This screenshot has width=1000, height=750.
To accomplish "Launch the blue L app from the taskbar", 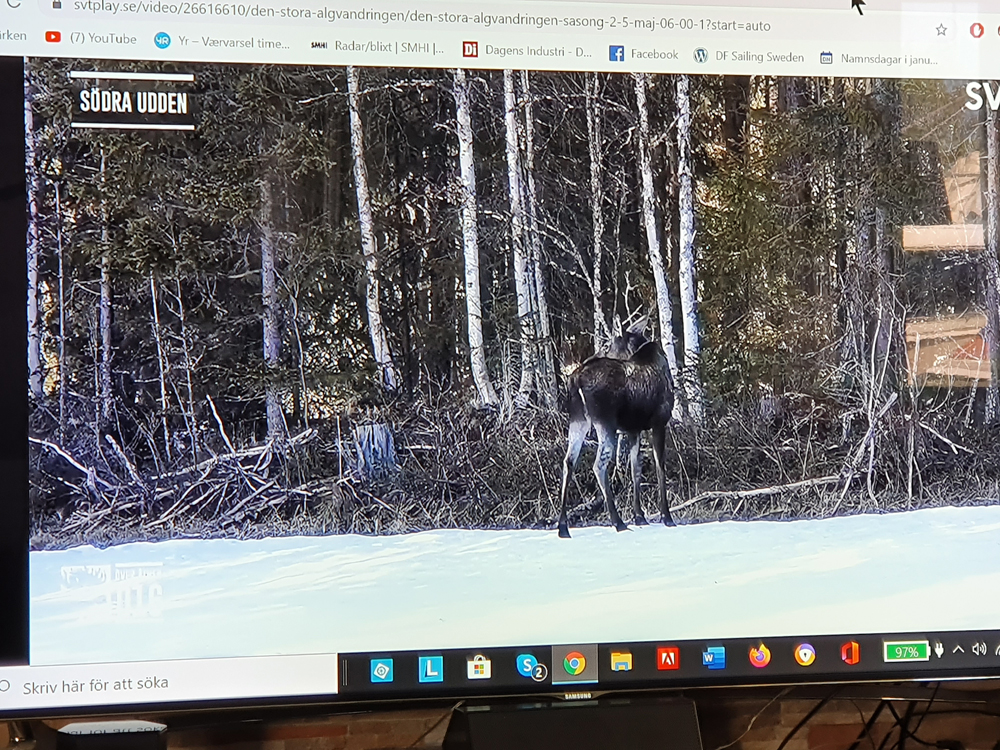I will (x=430, y=669).
